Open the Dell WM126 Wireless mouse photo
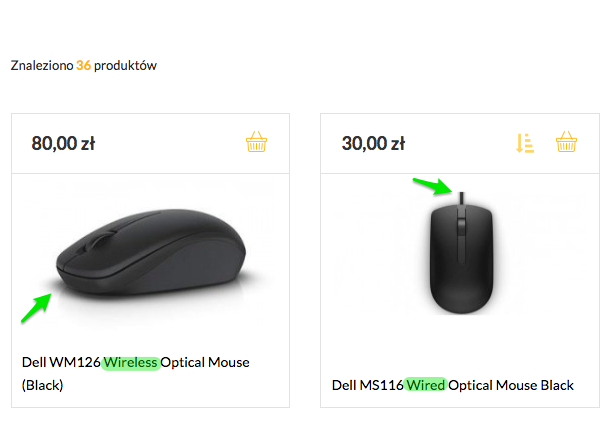Screen dimensions: 614x435 (x=151, y=257)
